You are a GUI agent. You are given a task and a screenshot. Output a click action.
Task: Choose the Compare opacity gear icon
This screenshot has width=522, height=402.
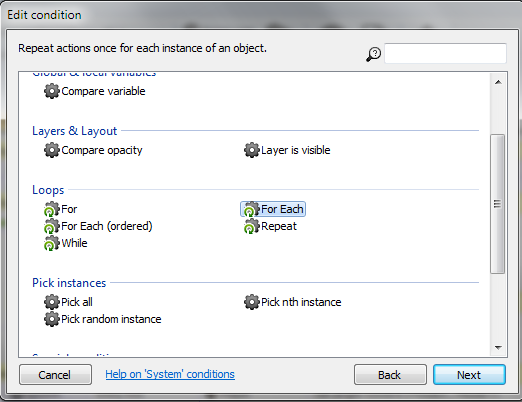coord(52,150)
